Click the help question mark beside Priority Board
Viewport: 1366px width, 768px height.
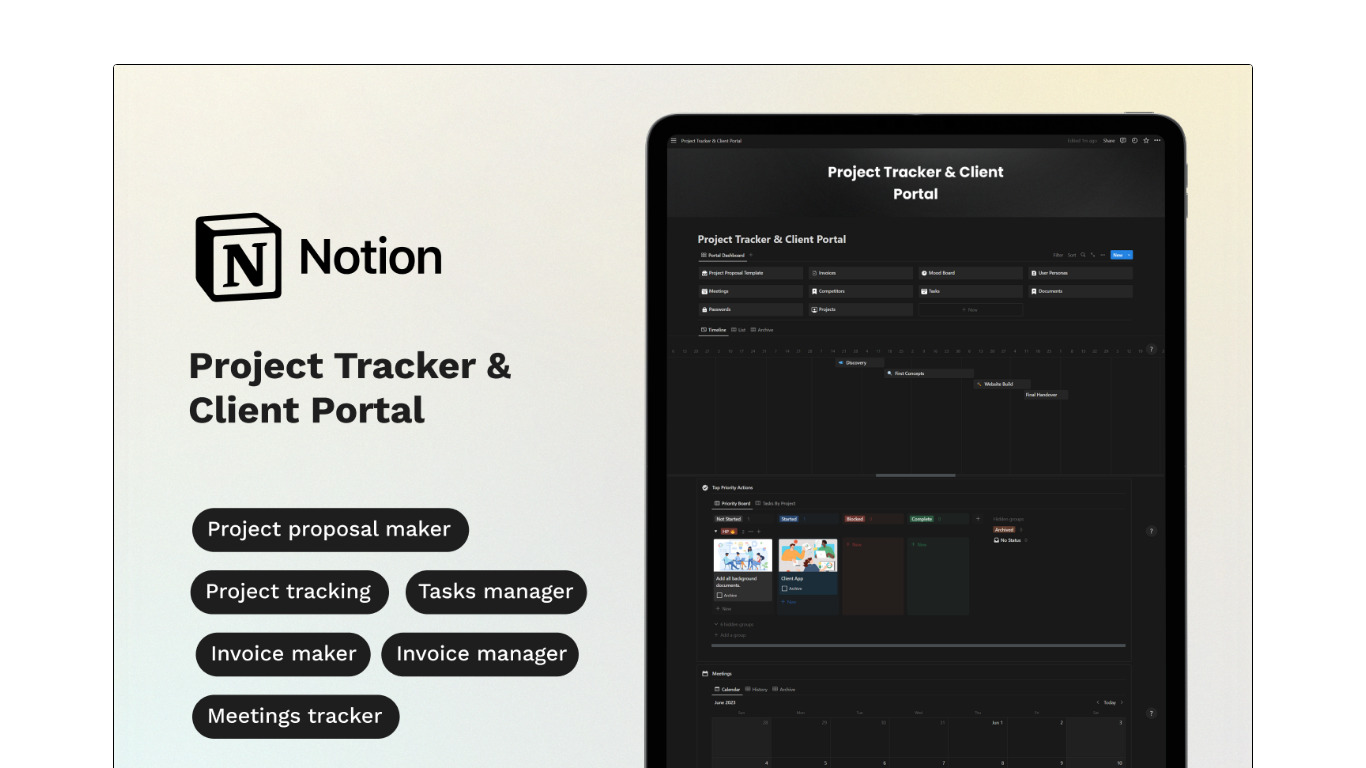point(1151,531)
